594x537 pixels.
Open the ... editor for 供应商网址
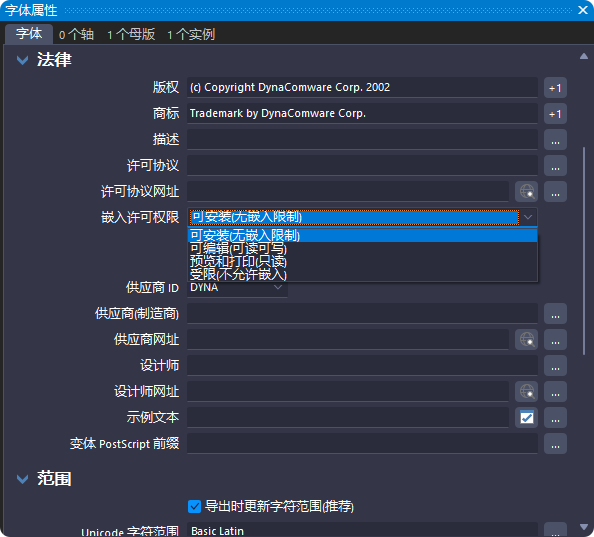click(555, 339)
